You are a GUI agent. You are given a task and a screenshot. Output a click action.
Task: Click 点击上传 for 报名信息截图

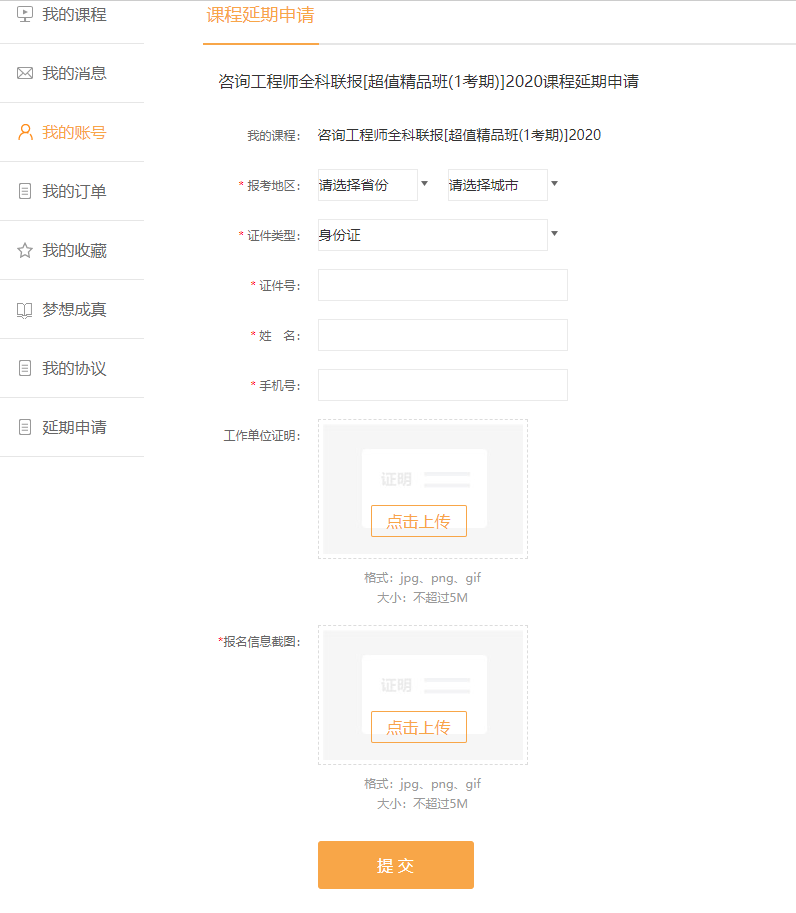(x=418, y=727)
